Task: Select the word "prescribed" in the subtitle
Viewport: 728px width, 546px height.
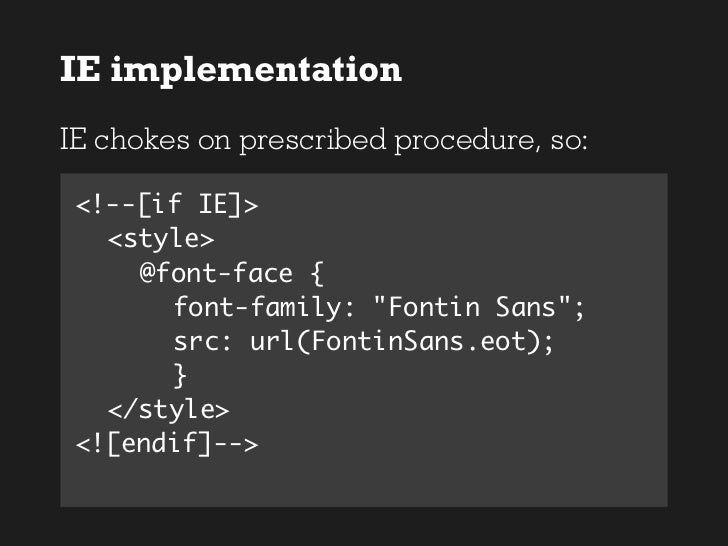Action: coord(312,140)
